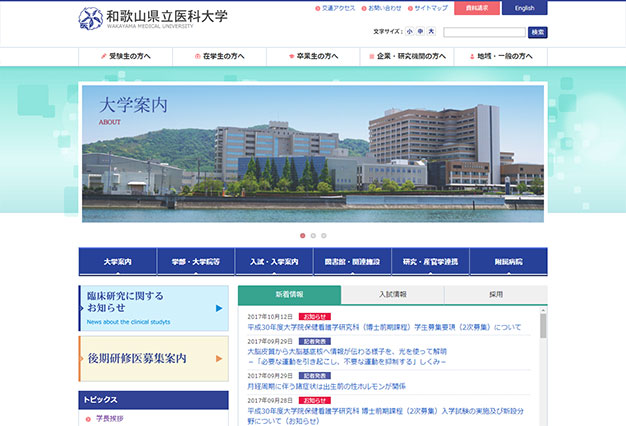Open the 交通アクセス link in the header
The image size is (626, 426).
click(335, 9)
